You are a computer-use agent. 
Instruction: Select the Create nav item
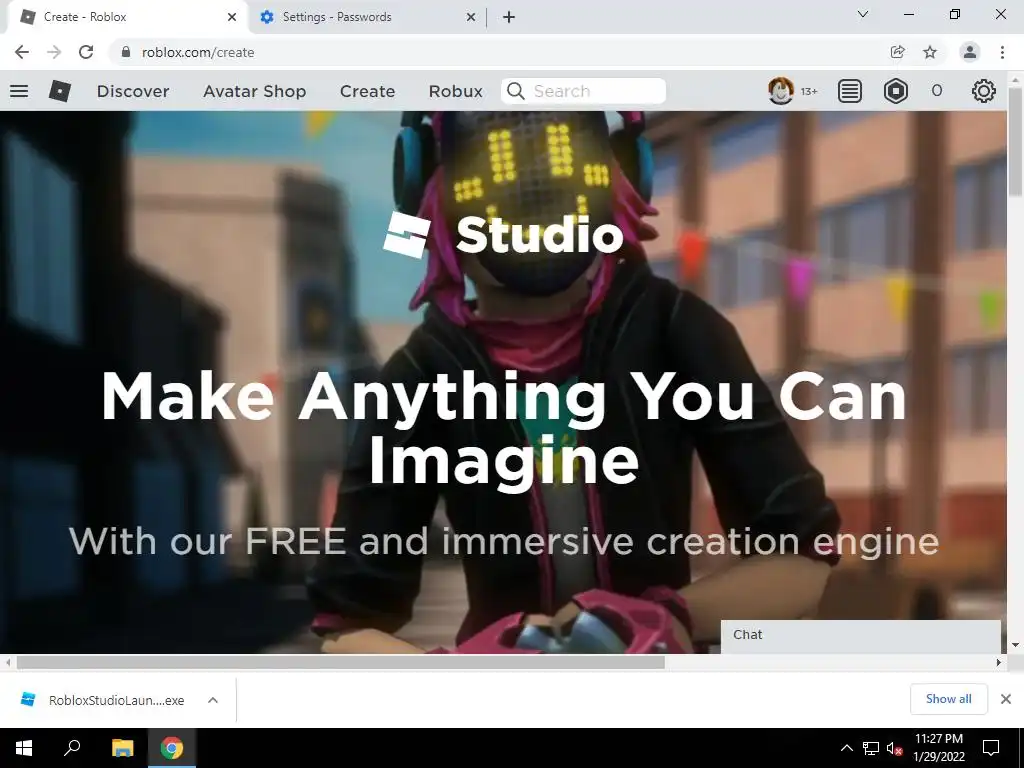pos(367,91)
